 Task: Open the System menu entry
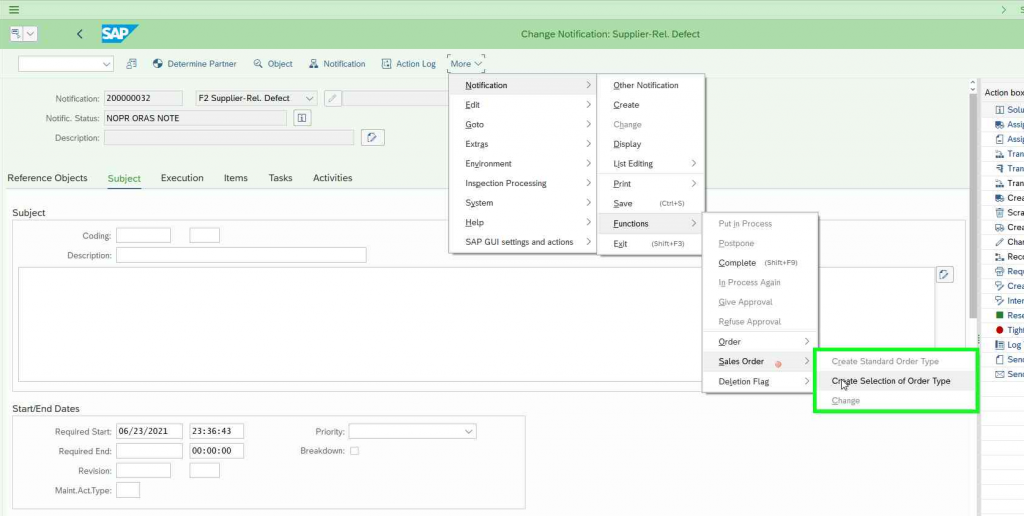point(522,202)
